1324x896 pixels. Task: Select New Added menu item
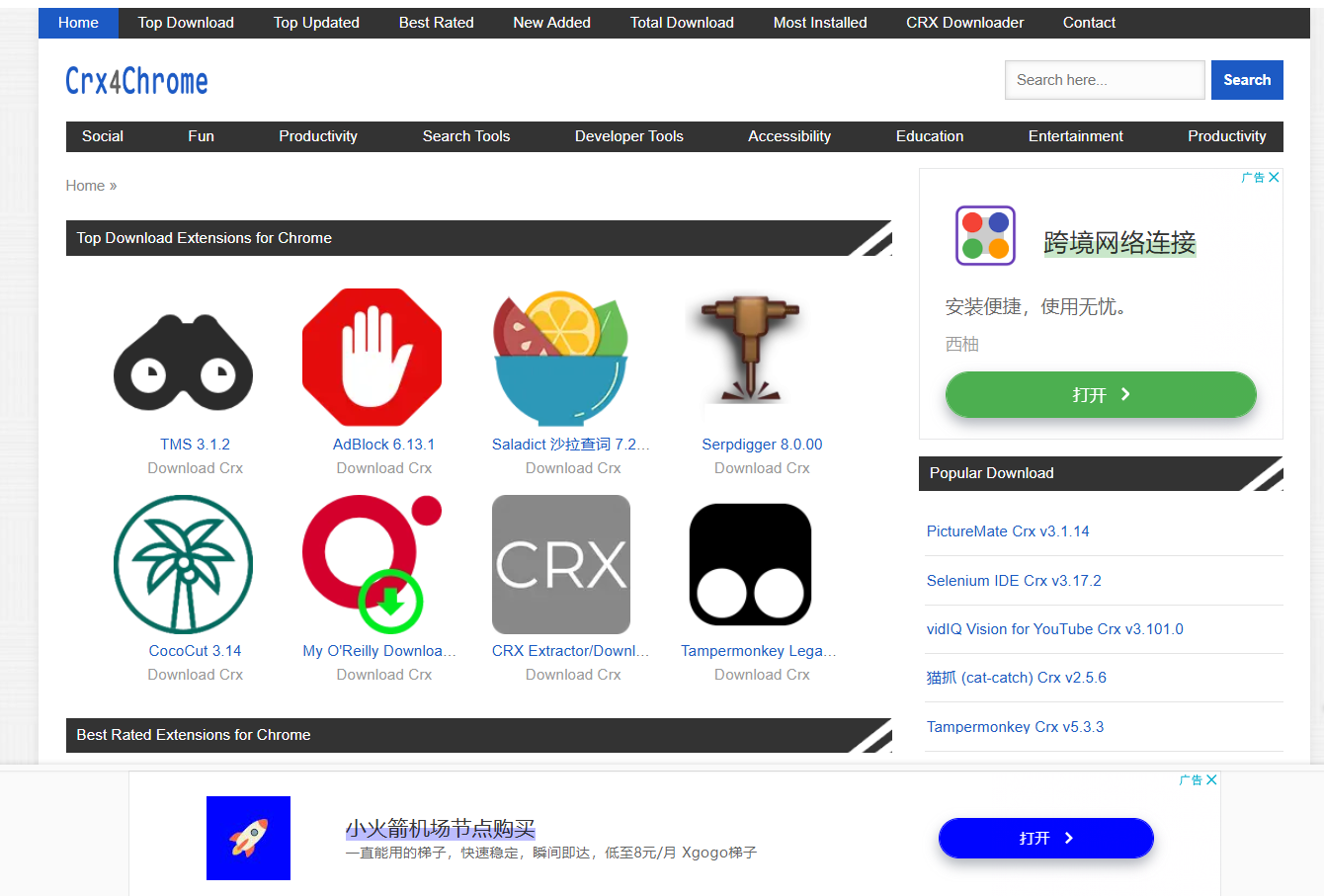tap(551, 23)
